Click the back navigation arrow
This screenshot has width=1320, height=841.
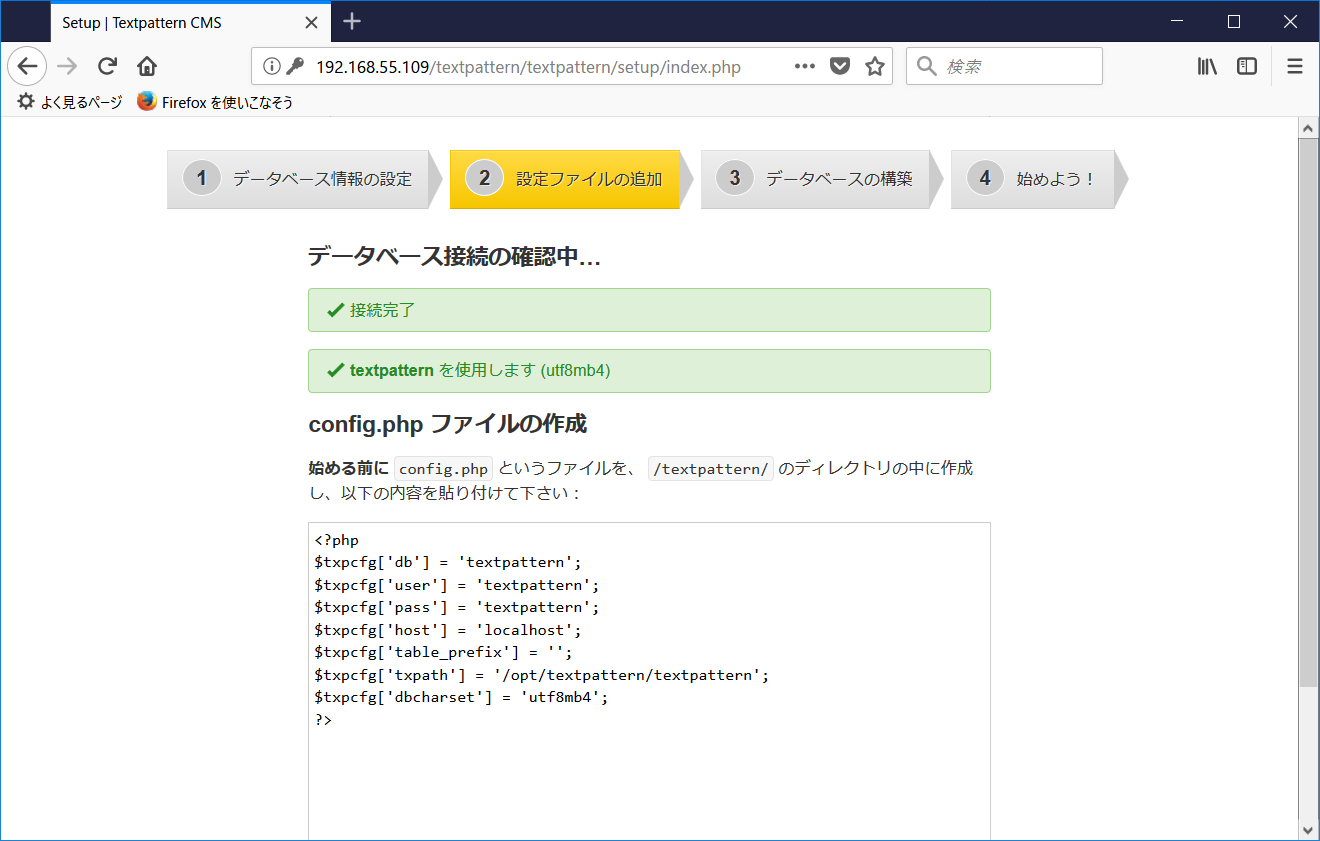pos(27,66)
